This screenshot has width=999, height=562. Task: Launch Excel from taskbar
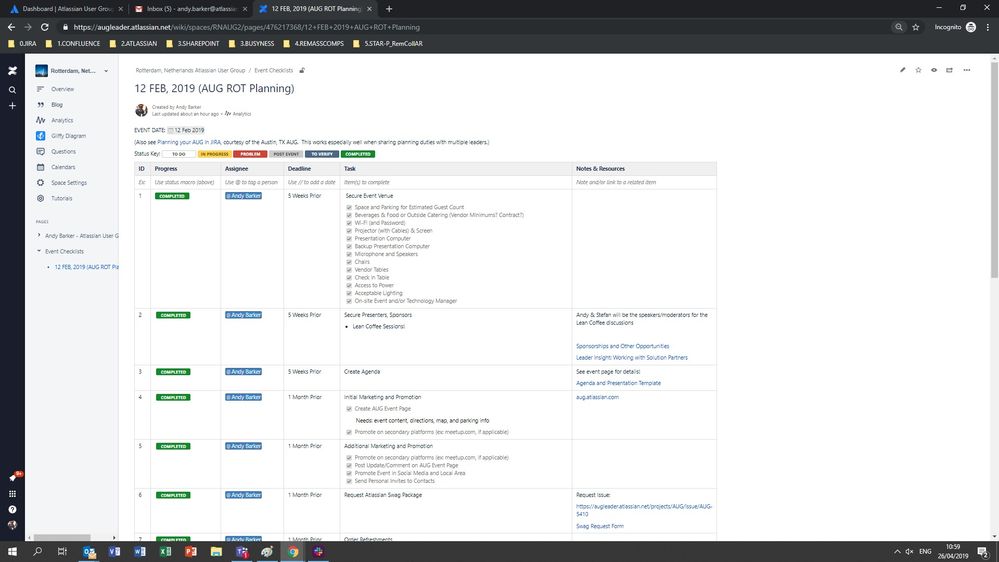tap(166, 551)
